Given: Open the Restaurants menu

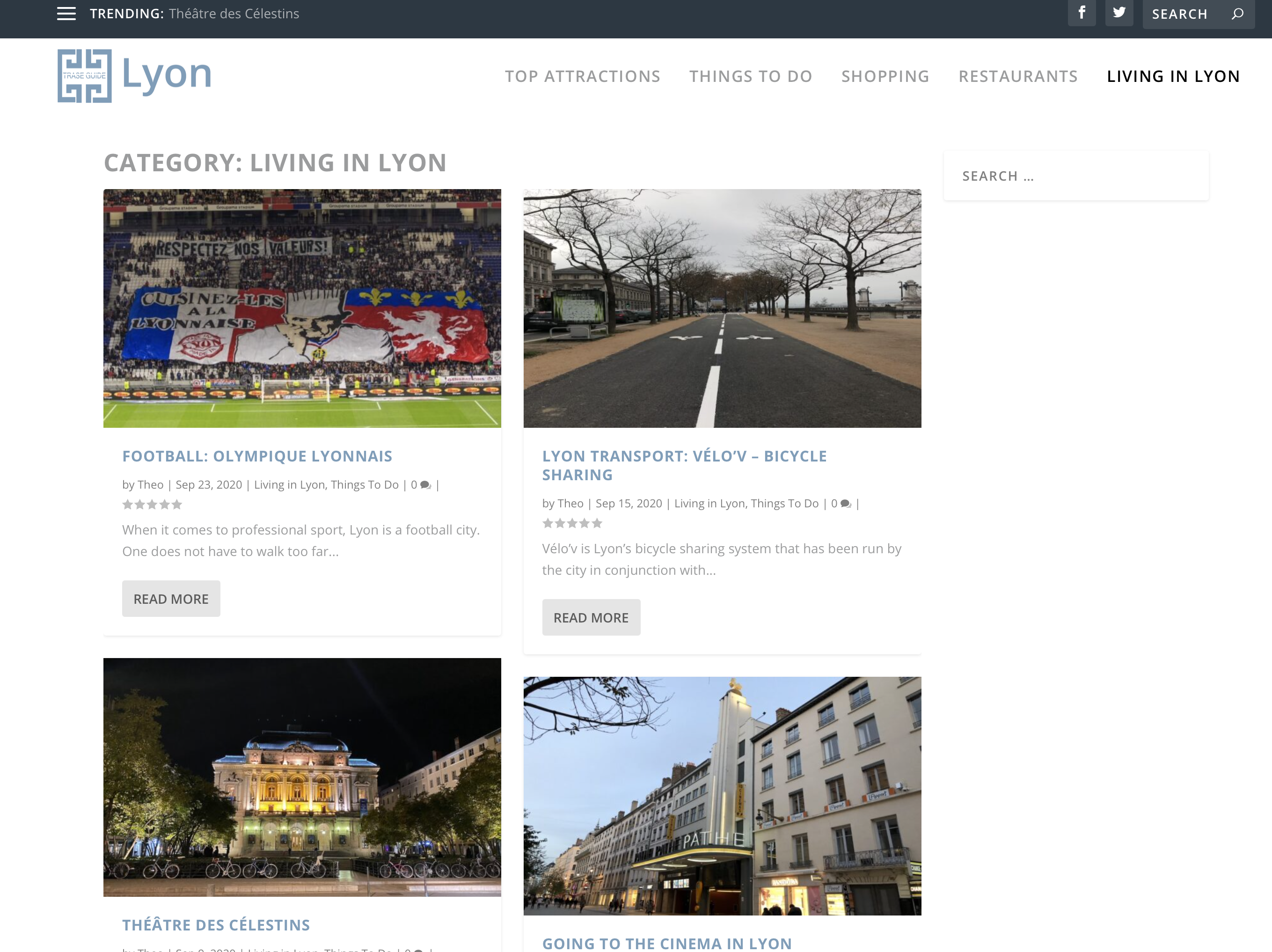Looking at the screenshot, I should (1018, 76).
